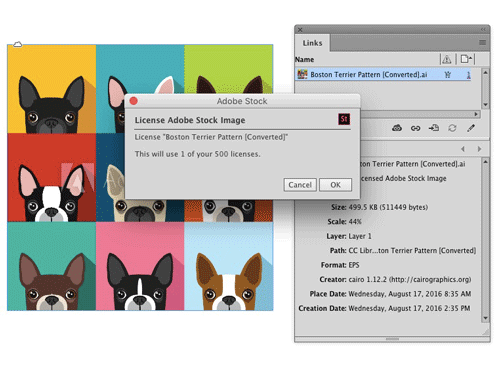The image size is (500, 365).
Task: Select next link in list arrow
Action: (x=479, y=149)
